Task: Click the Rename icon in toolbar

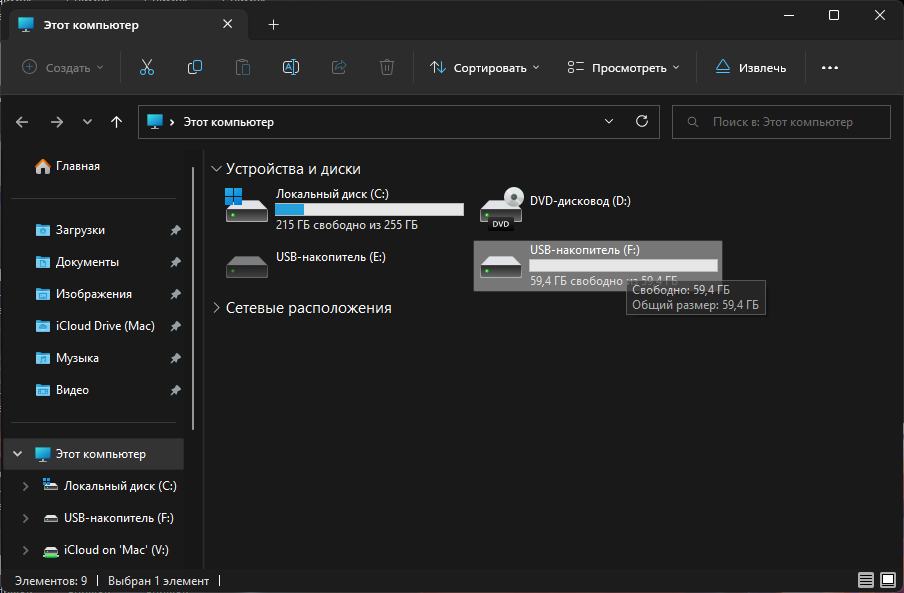Action: [291, 67]
